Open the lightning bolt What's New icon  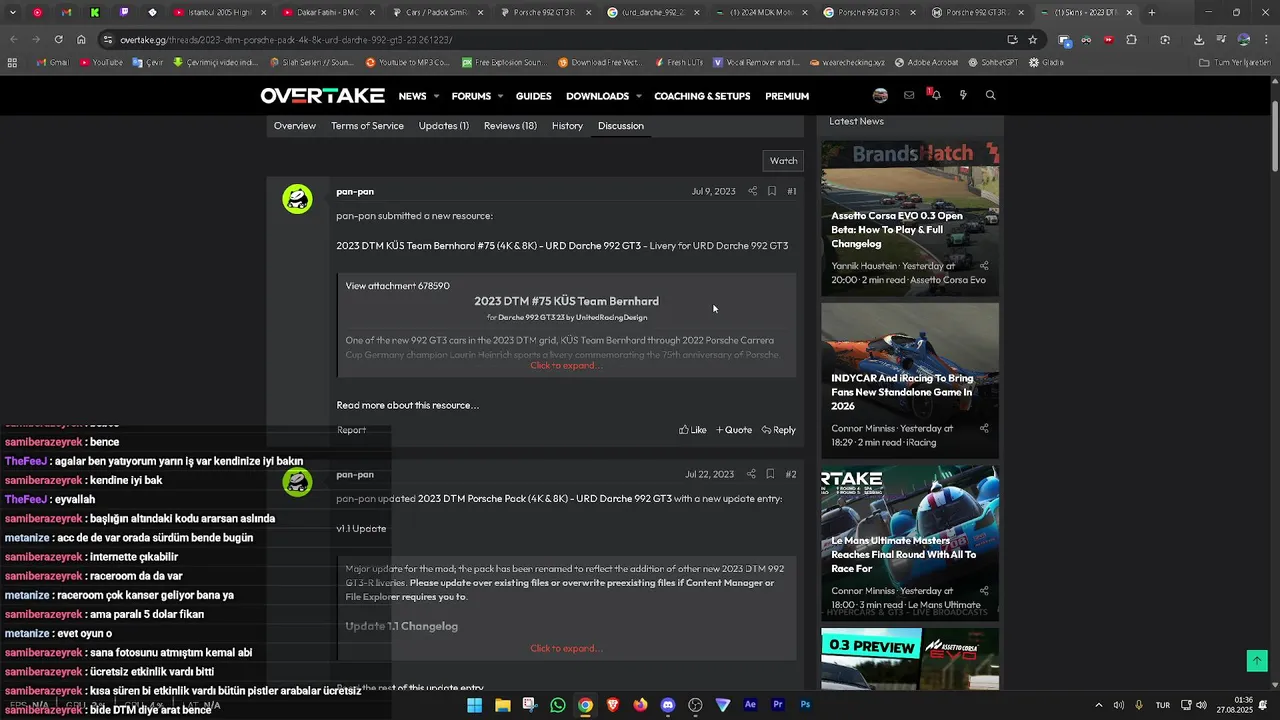coord(963,95)
